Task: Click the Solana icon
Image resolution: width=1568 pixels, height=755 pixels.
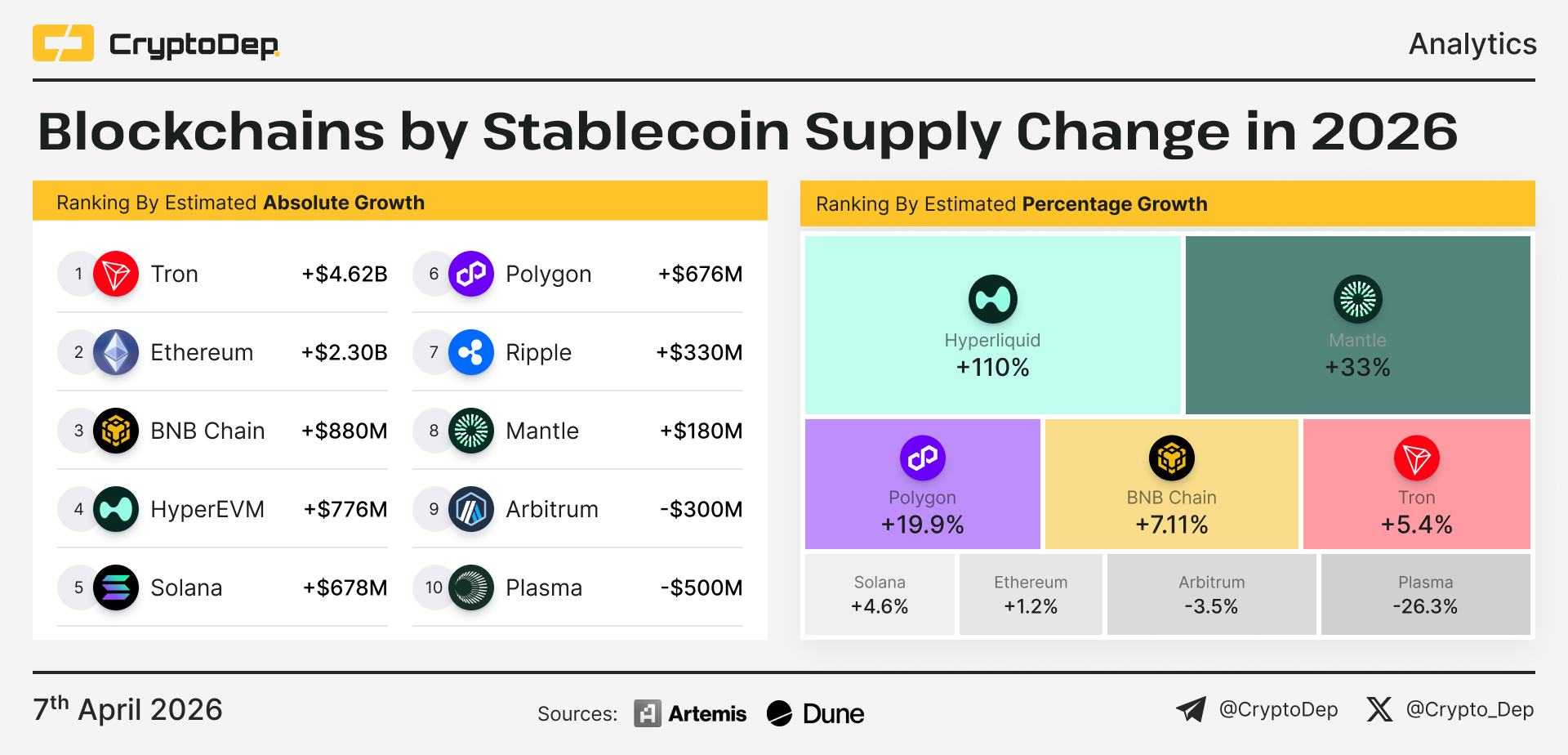Action: pos(116,587)
